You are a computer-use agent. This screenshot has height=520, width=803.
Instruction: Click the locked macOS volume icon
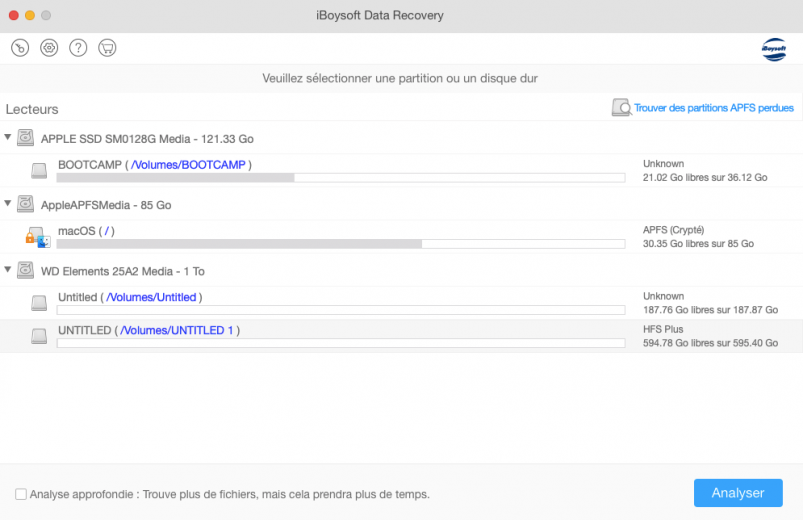tap(38, 237)
